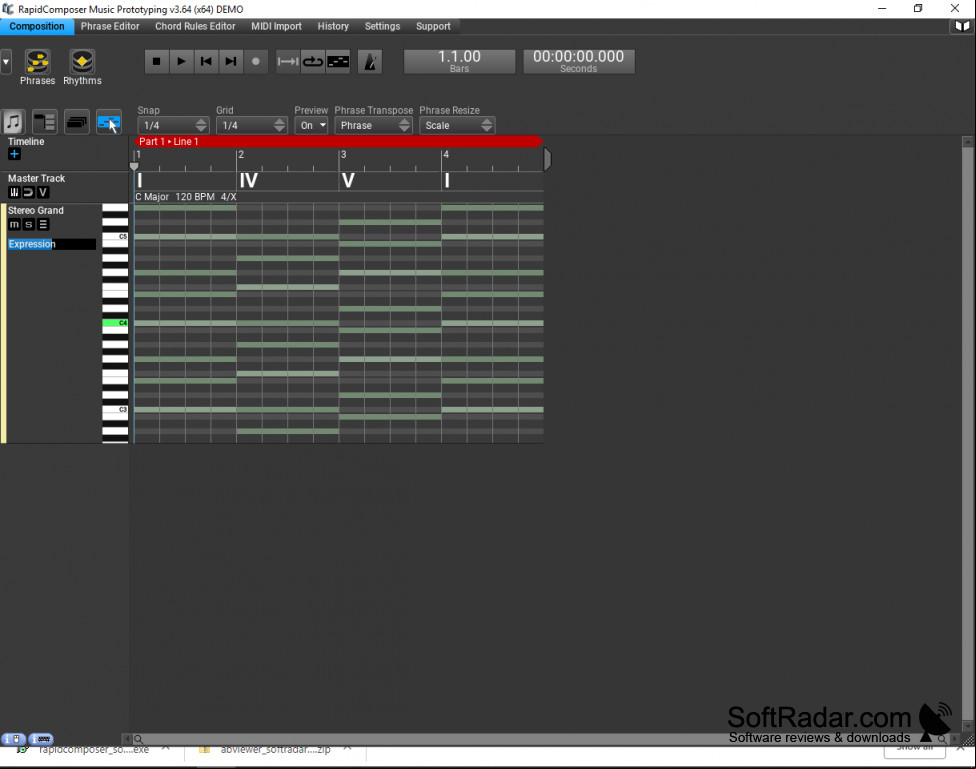Select the Part 1 Line 1 red bar
The width and height of the screenshot is (976, 769).
coord(338,141)
